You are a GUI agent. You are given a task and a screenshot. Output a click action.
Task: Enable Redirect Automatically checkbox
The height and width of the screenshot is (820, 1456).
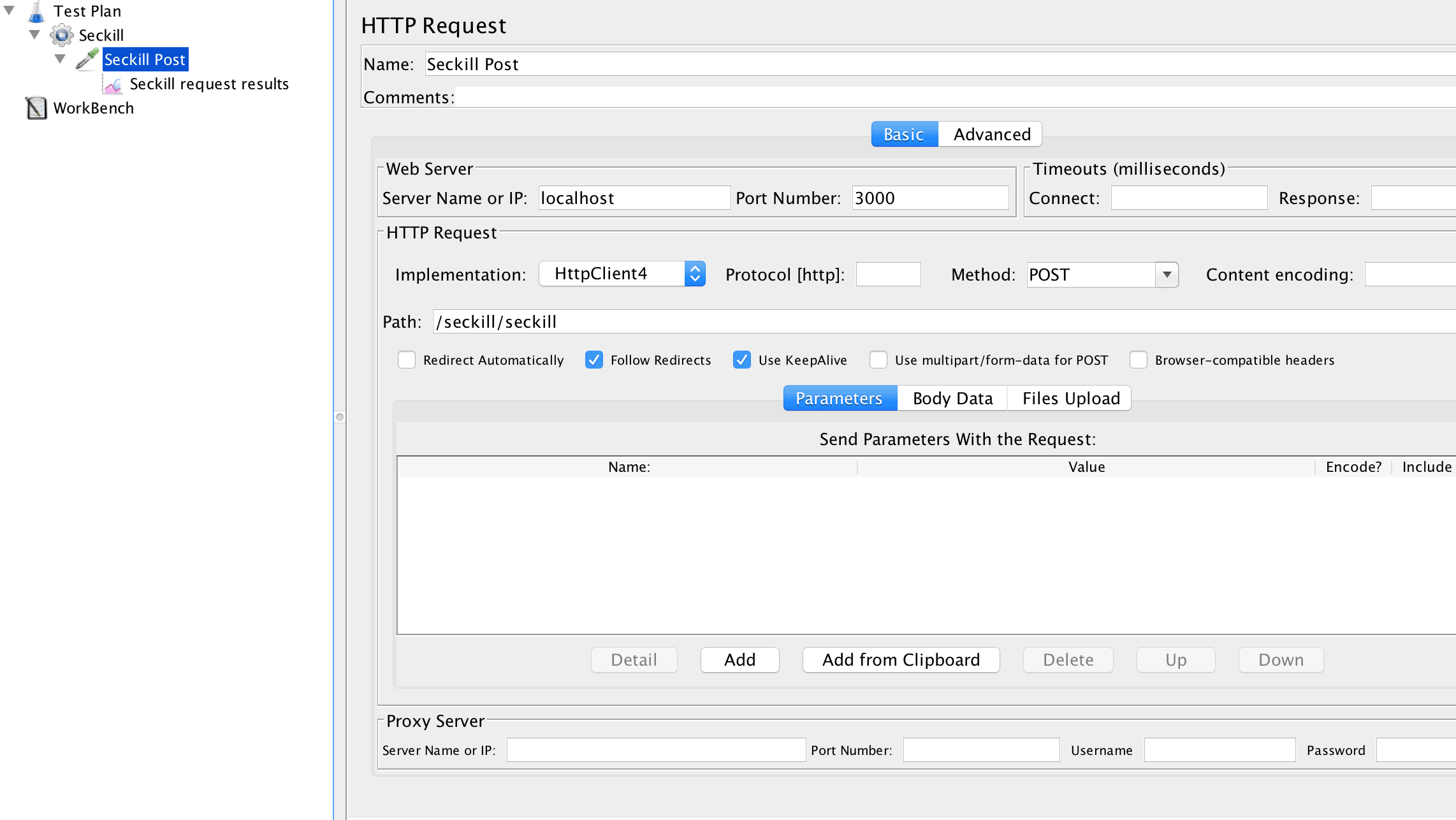coord(407,359)
